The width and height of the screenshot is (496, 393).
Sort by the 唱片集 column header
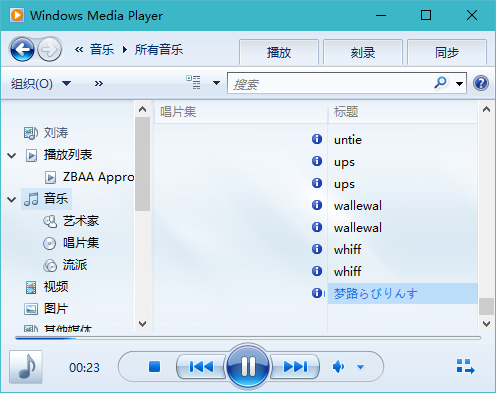tap(240, 112)
